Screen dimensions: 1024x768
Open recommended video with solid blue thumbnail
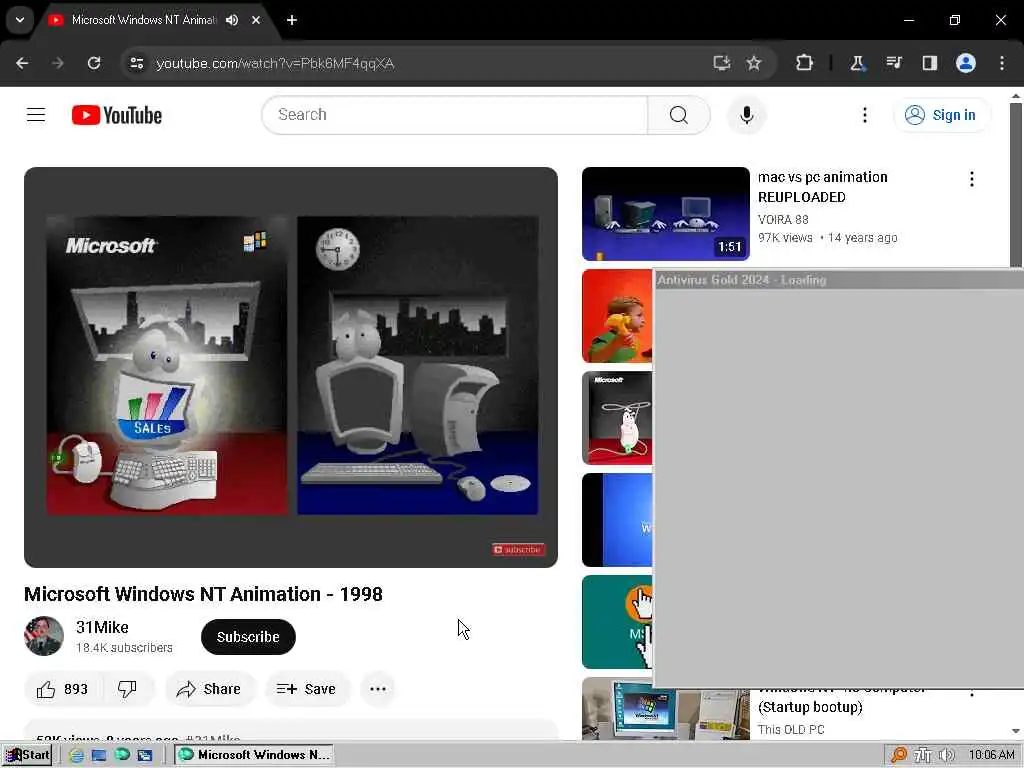pyautogui.click(x=617, y=520)
